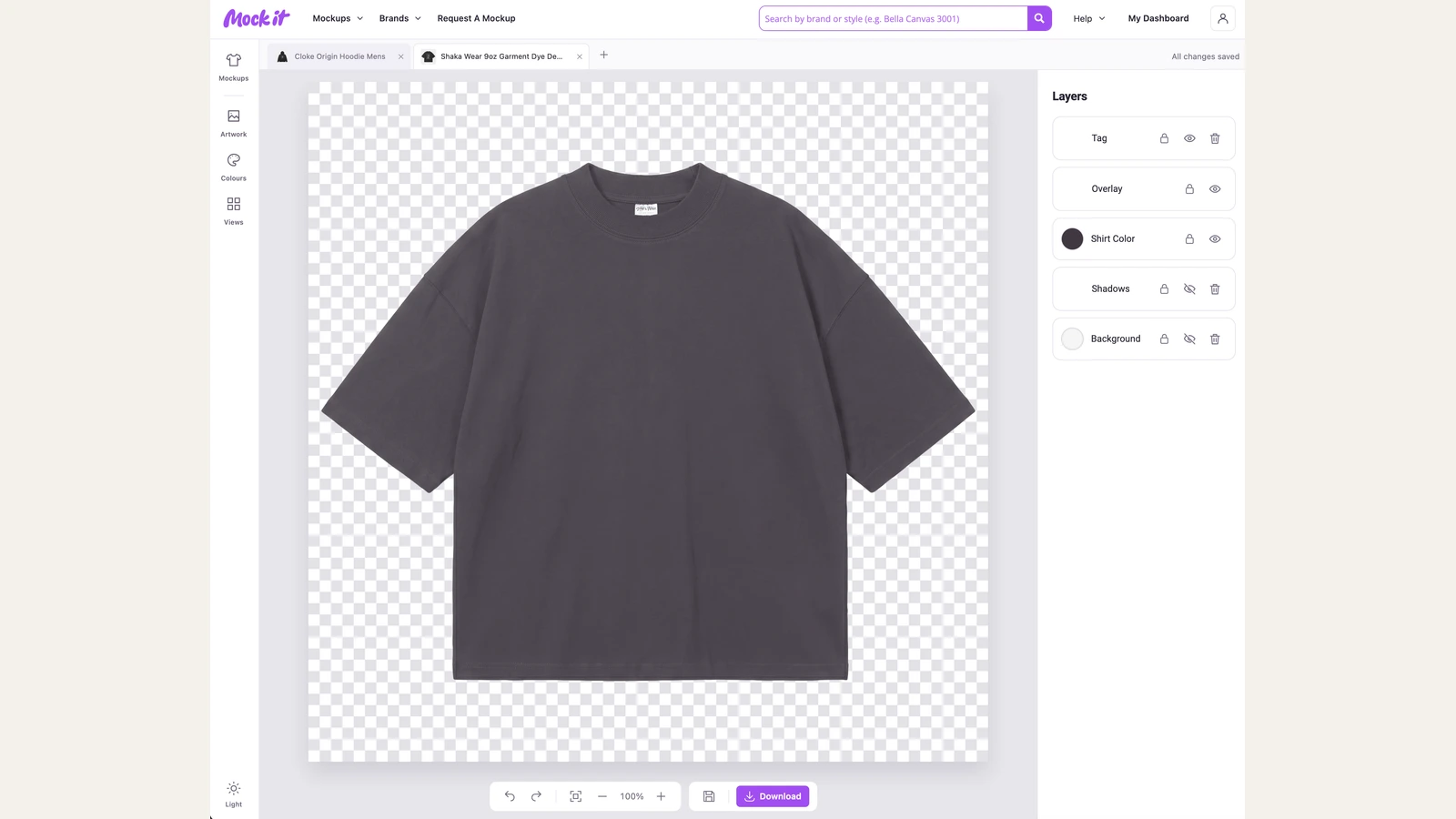The image size is (1456, 819).
Task: Fit canvas to screen icon
Action: tap(576, 796)
